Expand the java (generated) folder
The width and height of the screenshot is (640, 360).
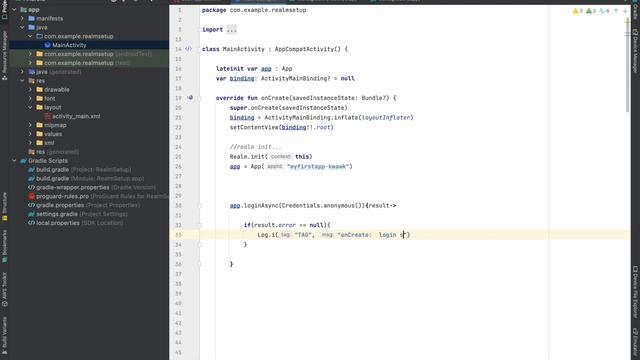[x=22, y=72]
